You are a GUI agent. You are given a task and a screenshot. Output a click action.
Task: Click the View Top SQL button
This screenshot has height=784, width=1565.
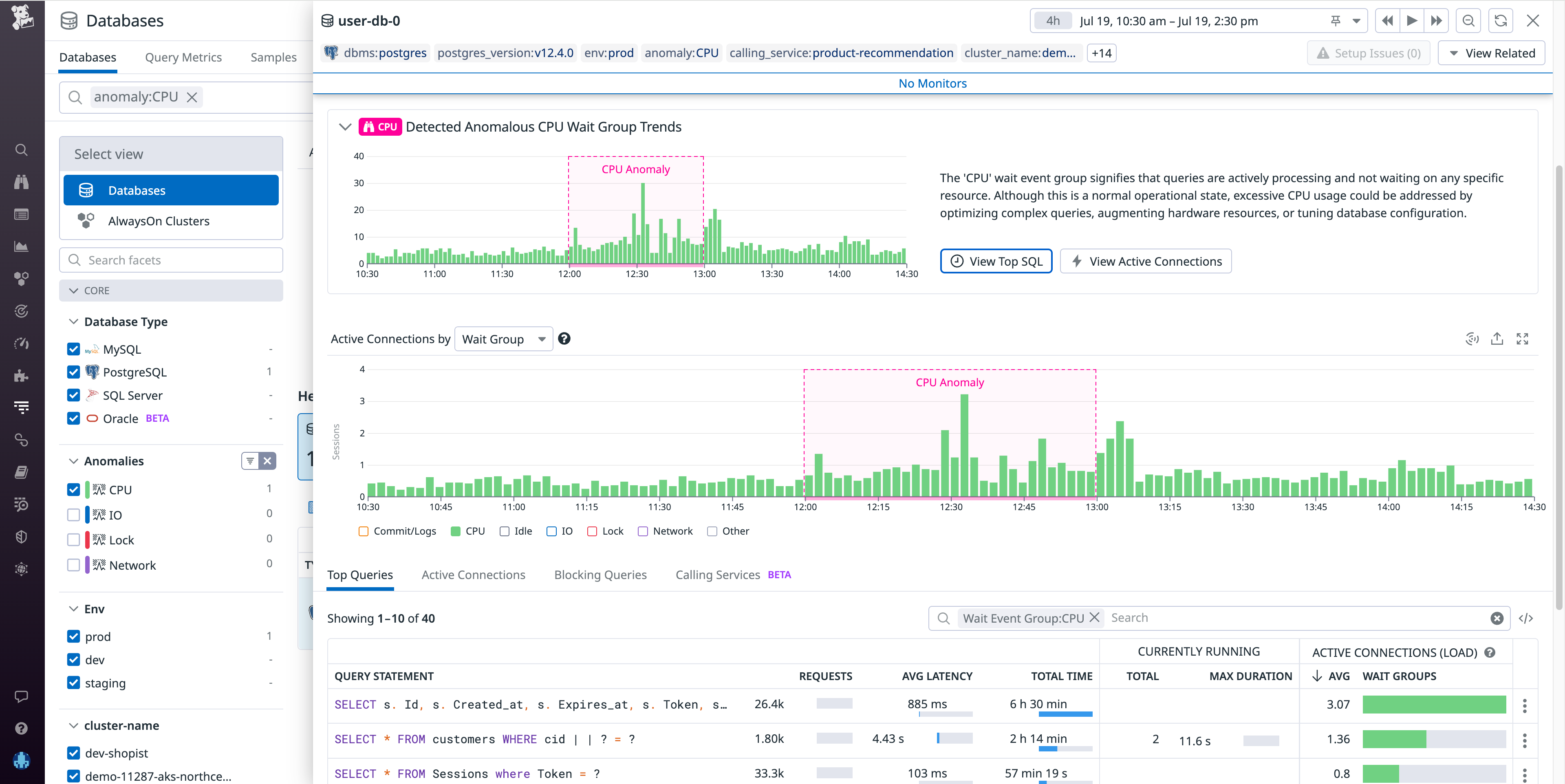[x=996, y=260]
